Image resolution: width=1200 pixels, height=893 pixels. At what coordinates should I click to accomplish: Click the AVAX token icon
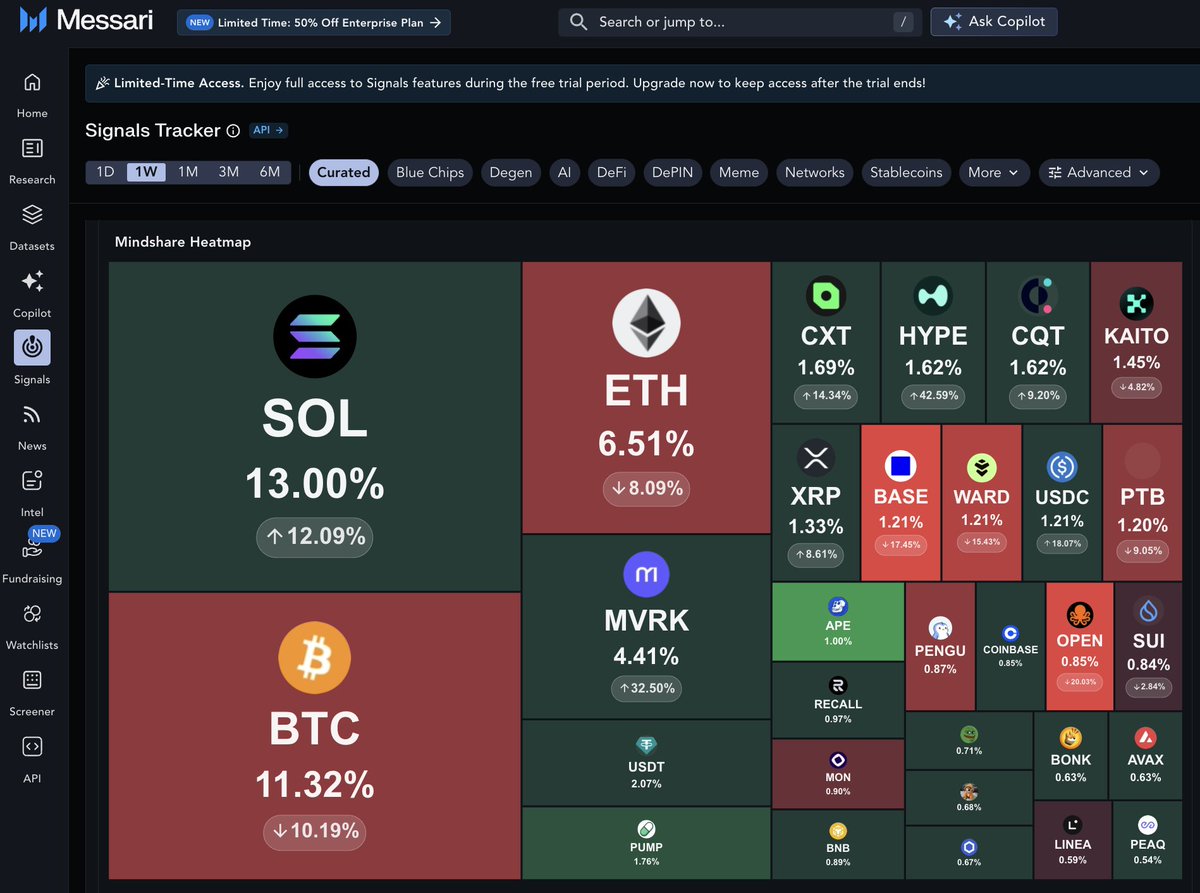(1146, 738)
